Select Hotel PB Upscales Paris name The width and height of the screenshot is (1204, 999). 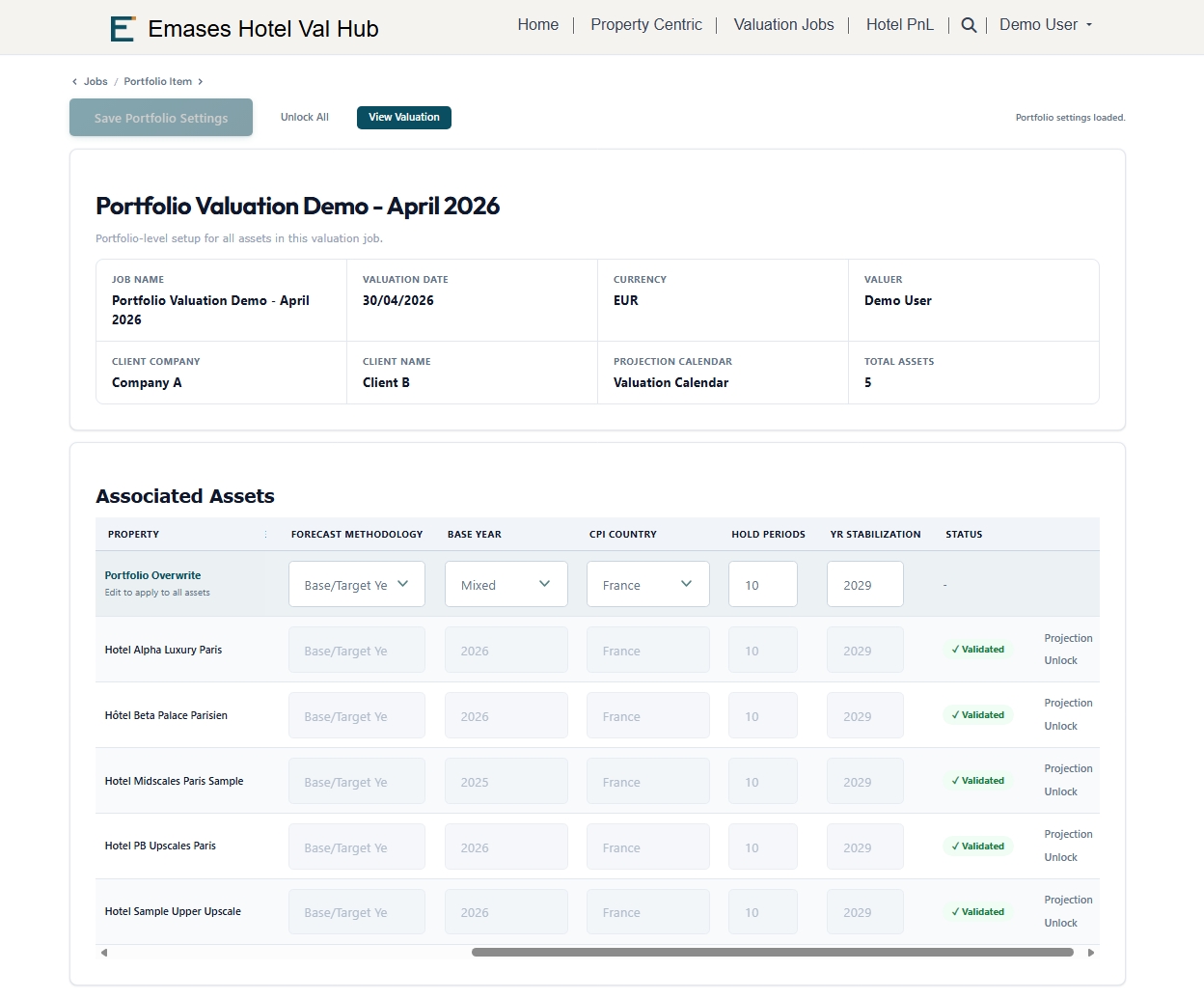click(160, 846)
